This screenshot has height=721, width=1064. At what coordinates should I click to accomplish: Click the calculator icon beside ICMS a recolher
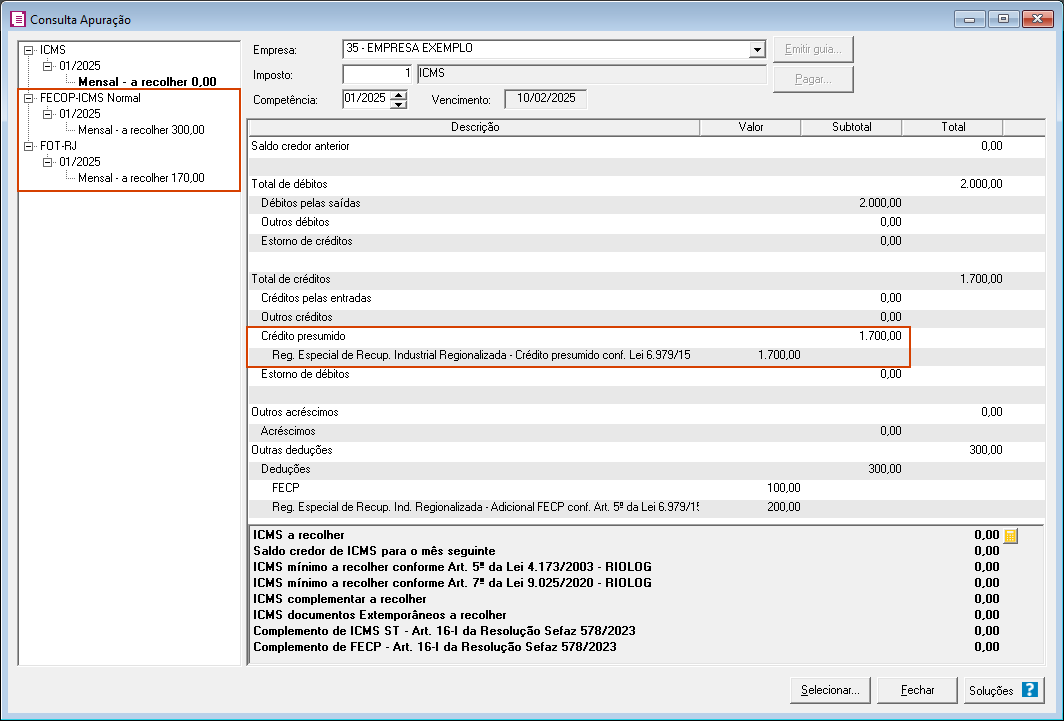click(x=1010, y=536)
